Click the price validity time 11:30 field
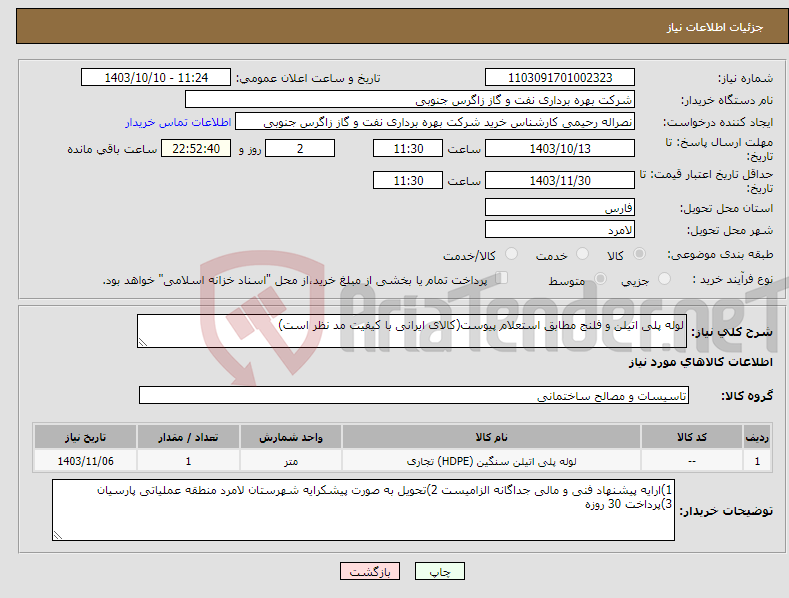 point(408,180)
